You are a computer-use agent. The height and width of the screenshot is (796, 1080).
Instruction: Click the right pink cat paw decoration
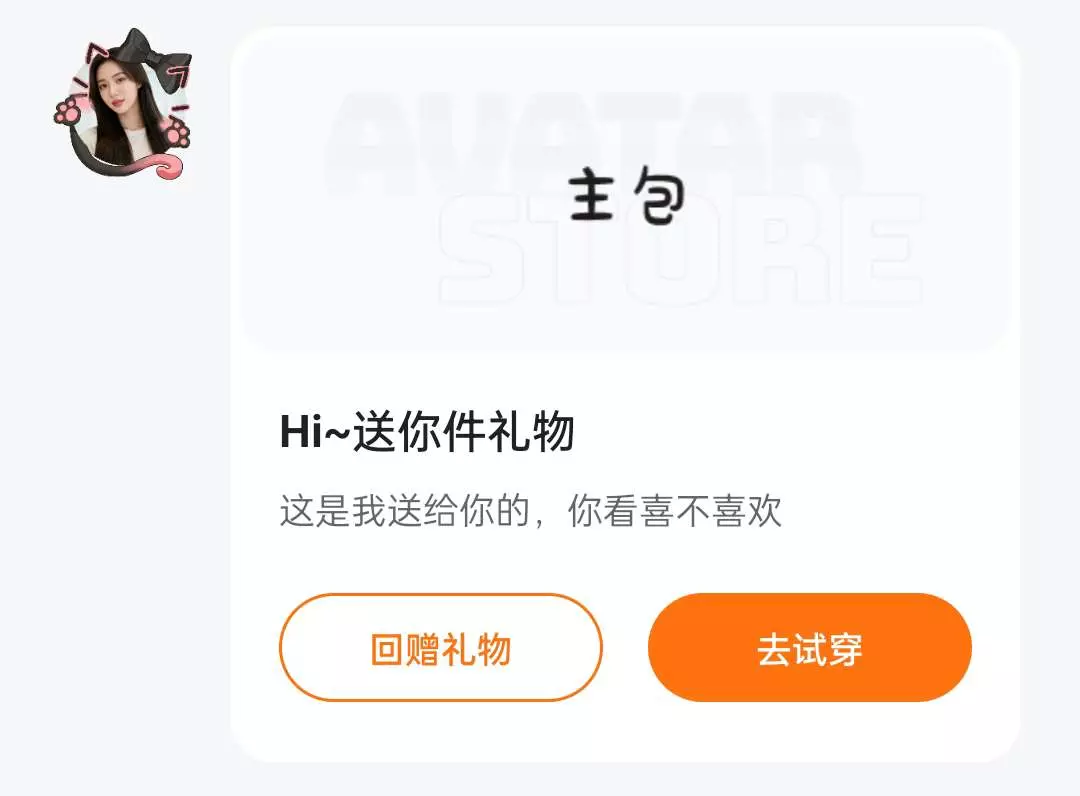176,132
